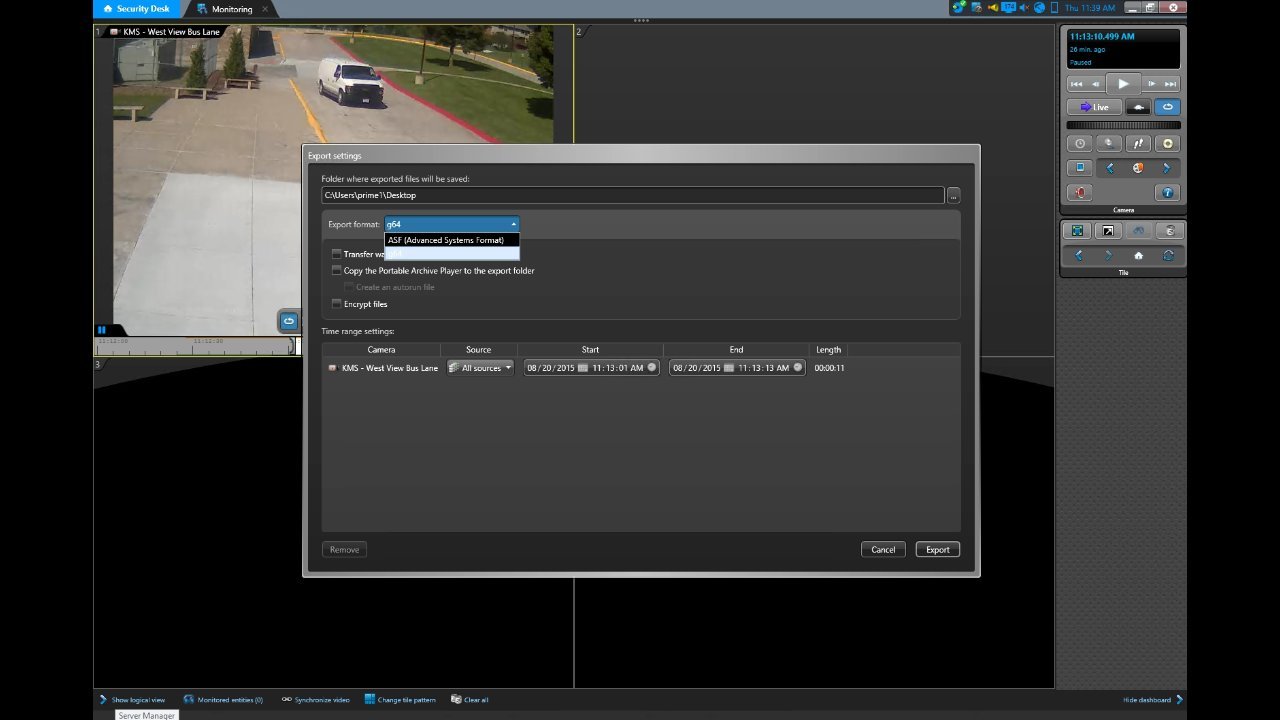The height and width of the screenshot is (720, 1280).
Task: Cancel the Export settings dialog
Action: click(x=883, y=549)
